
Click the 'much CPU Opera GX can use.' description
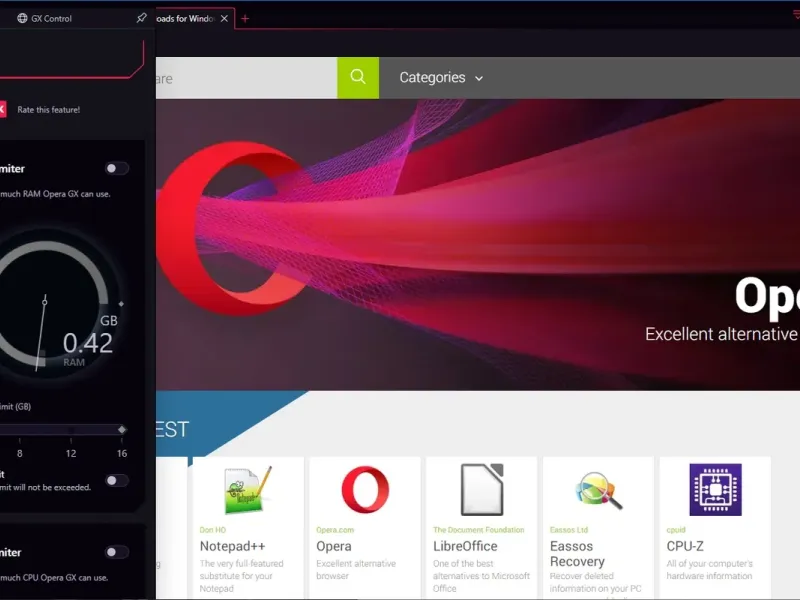[54, 578]
